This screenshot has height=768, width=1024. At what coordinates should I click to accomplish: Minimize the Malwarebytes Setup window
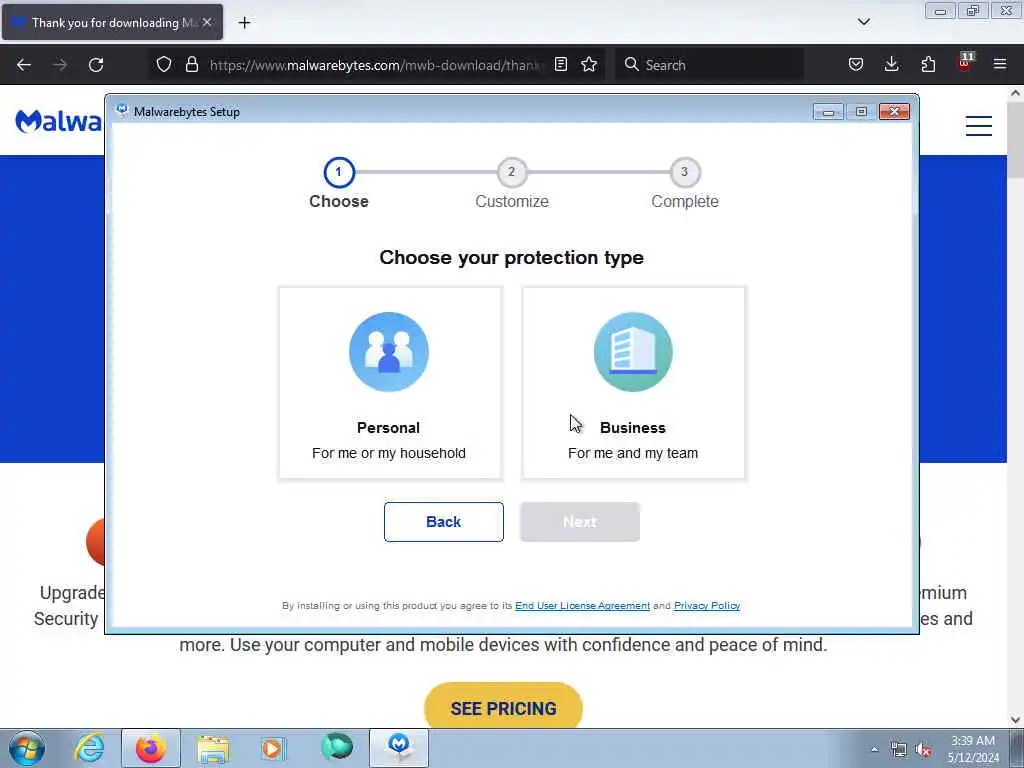pyautogui.click(x=828, y=112)
